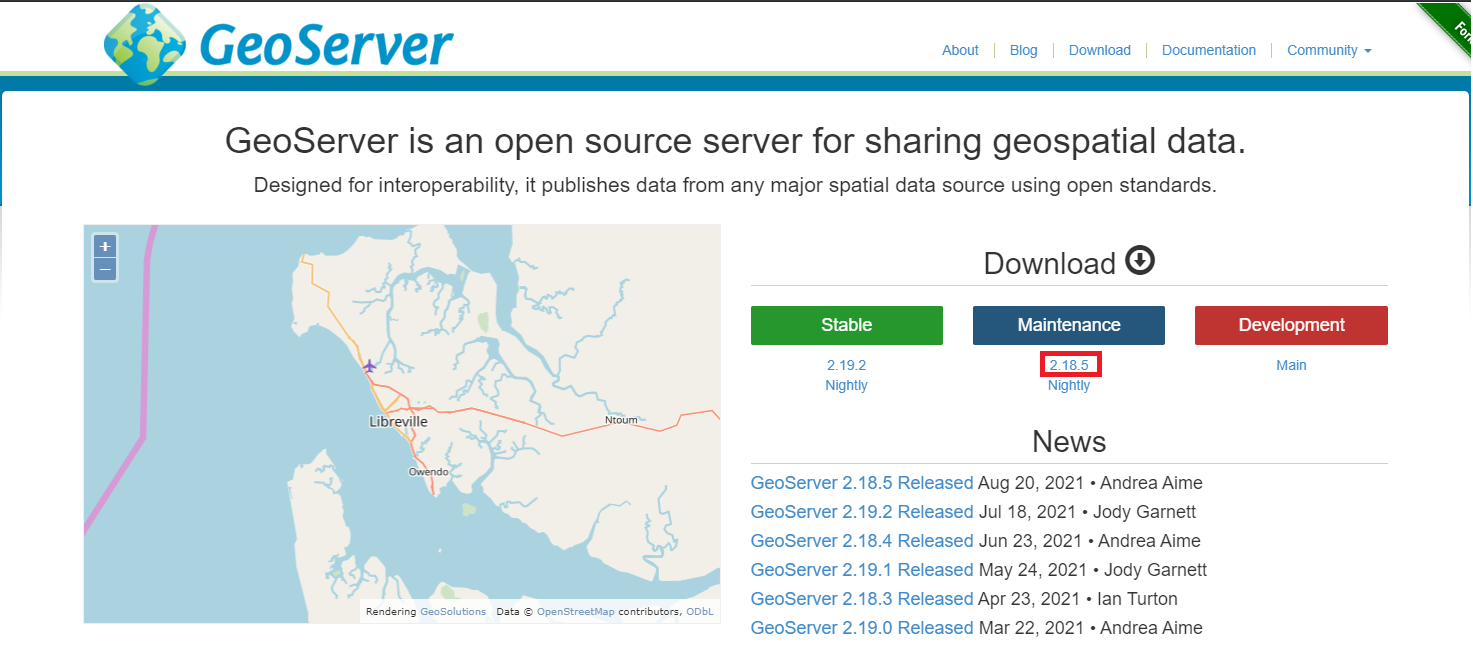Open the 2.18.5 maintenance version link
1473x666 pixels.
pyautogui.click(x=1069, y=365)
